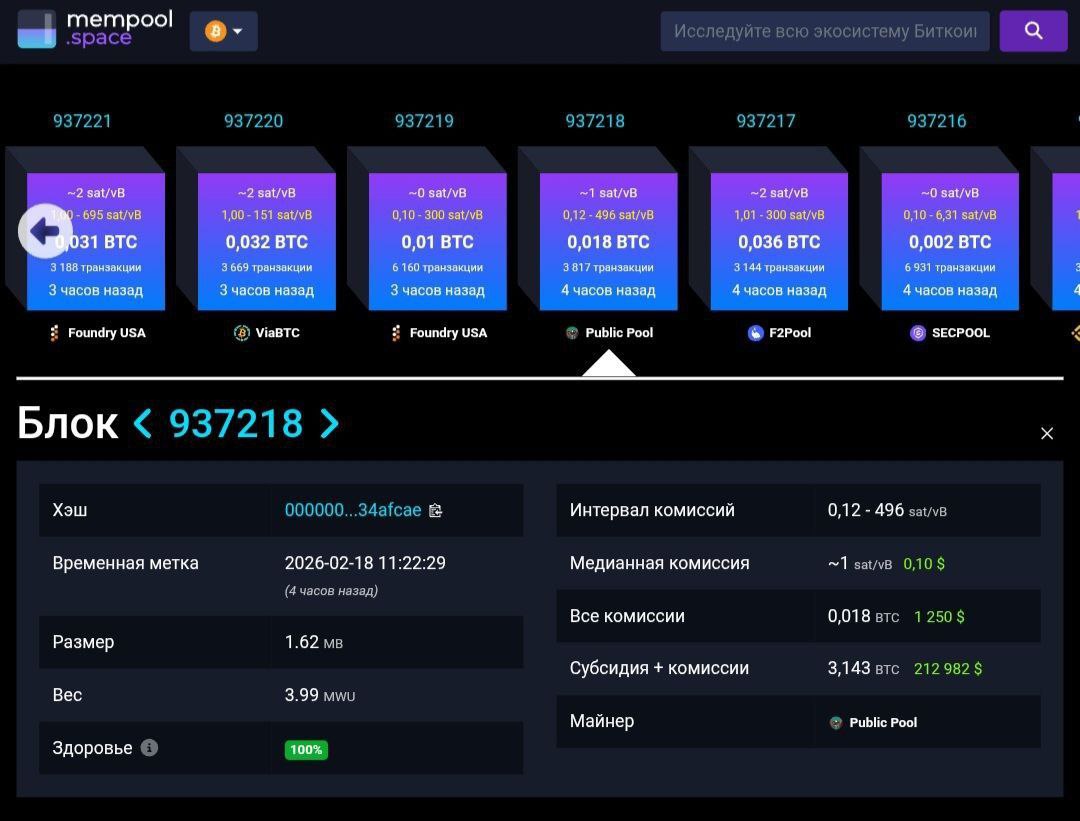Select the 937219 block with 0,01 BTC

coord(437,241)
